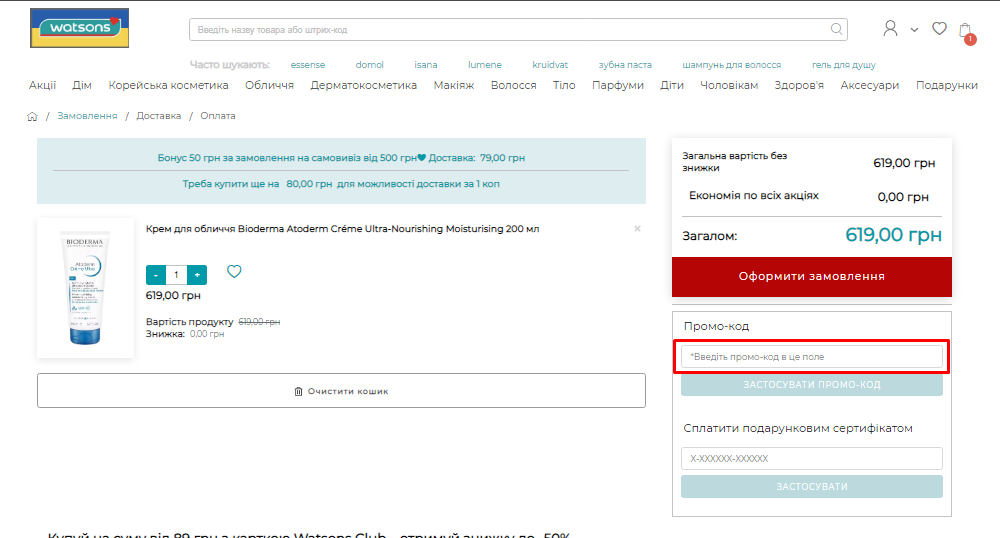Open the user account icon

point(890,29)
